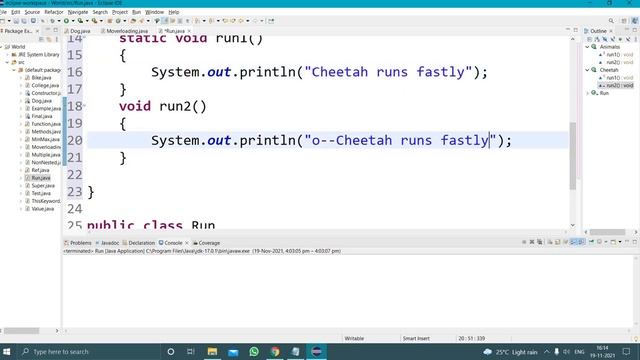Maximize the Console view

point(635,242)
